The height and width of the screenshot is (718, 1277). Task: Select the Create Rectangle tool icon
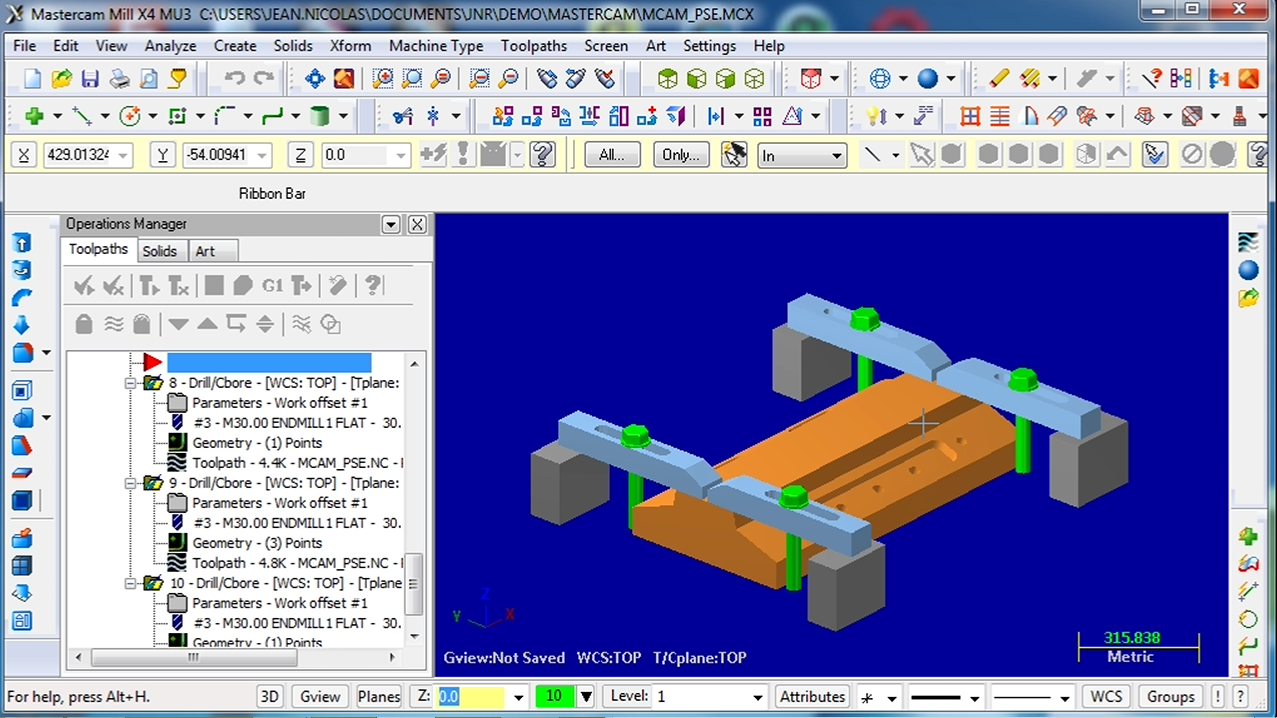(178, 116)
